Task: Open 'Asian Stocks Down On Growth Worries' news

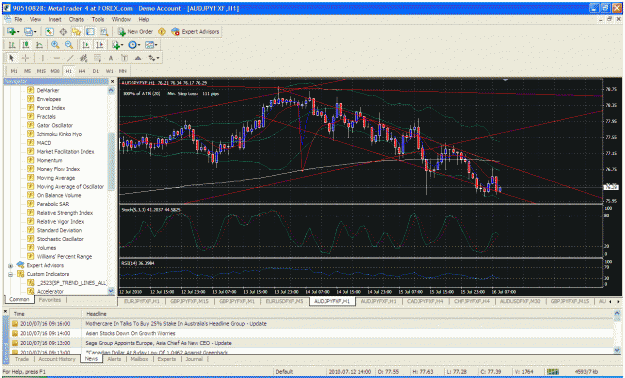Action: (130, 333)
